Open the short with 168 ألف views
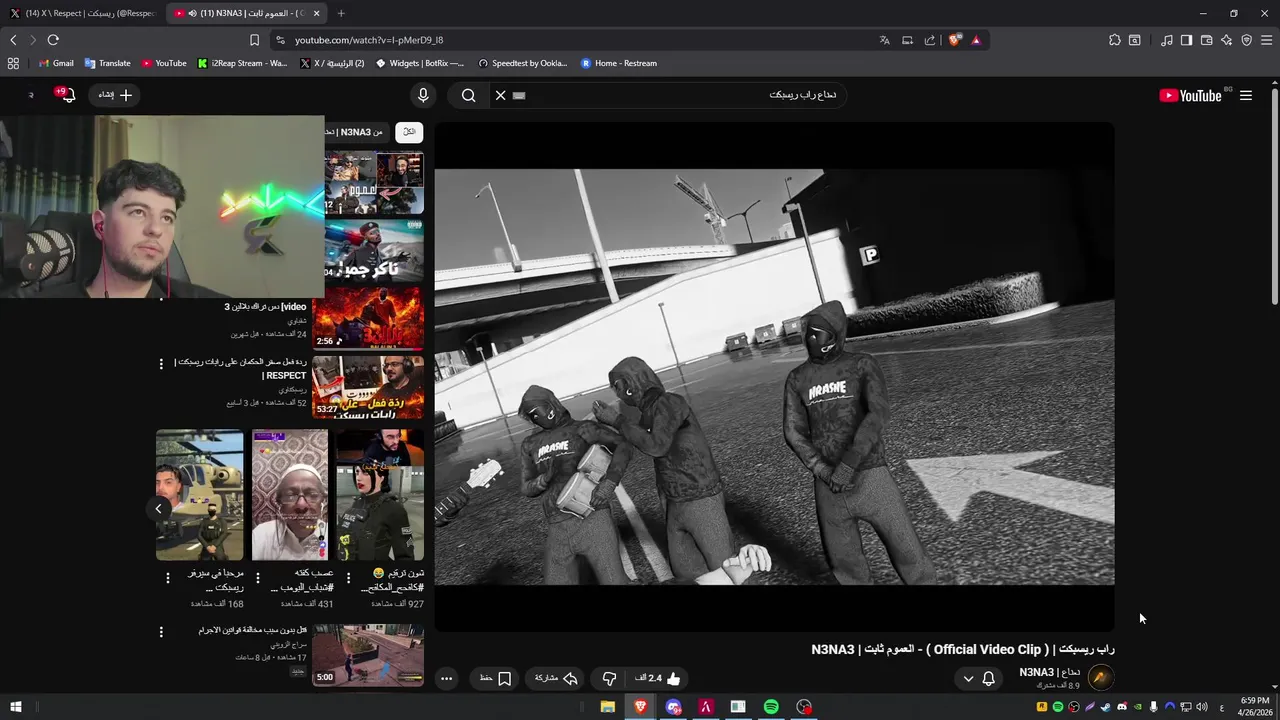The width and height of the screenshot is (1280, 720). (x=200, y=495)
